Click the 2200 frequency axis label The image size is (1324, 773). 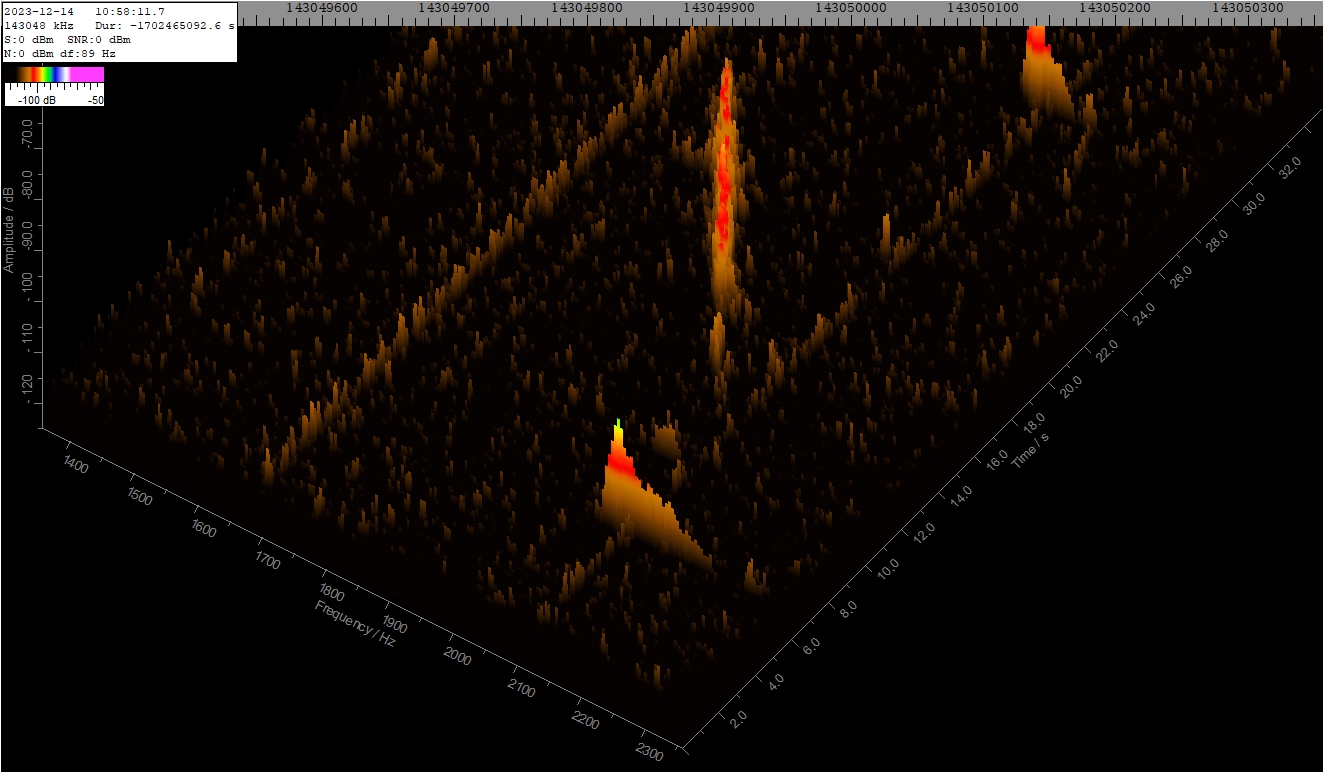[585, 720]
